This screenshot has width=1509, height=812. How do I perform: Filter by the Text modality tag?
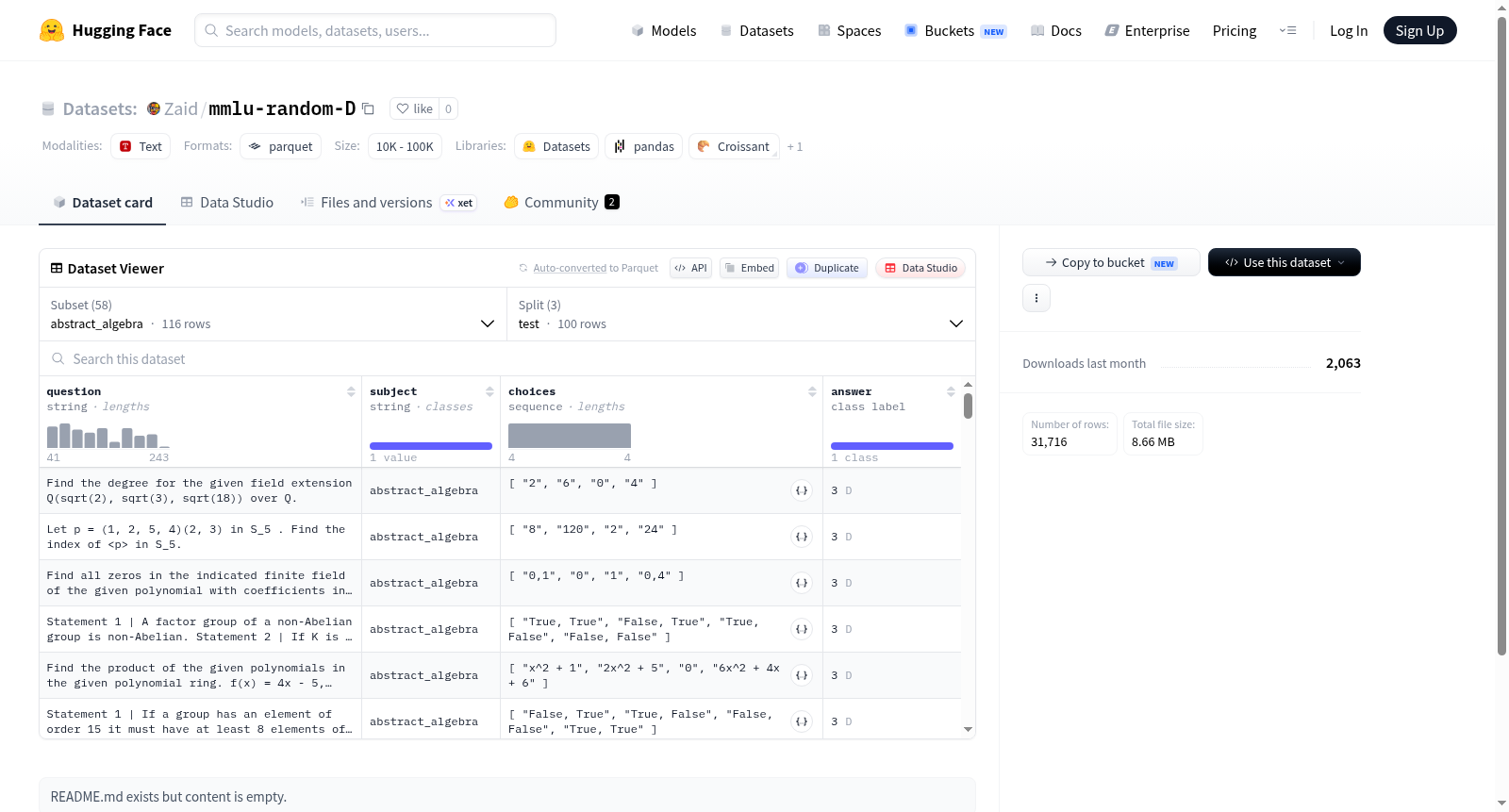pyautogui.click(x=141, y=146)
